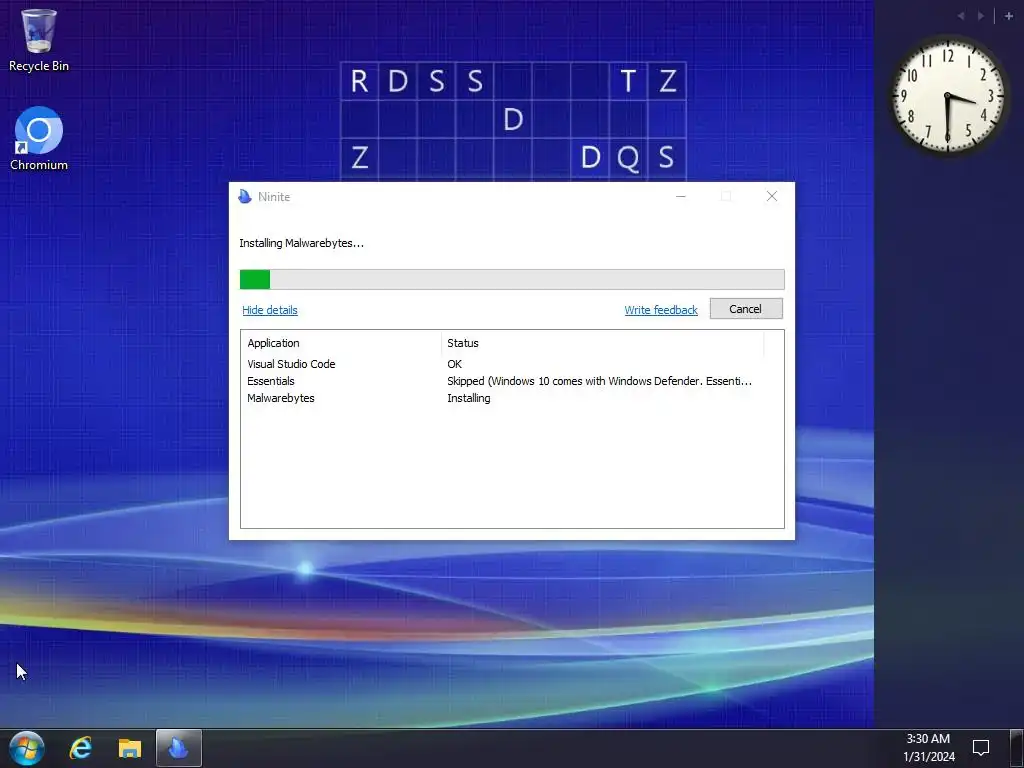1024x768 pixels.
Task: Open the Recycle Bin desktop icon
Action: tap(39, 39)
